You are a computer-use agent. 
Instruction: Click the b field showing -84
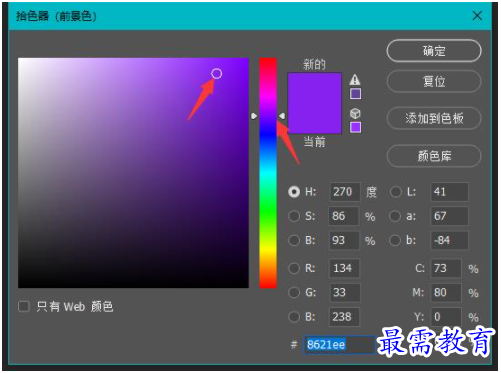coord(449,240)
